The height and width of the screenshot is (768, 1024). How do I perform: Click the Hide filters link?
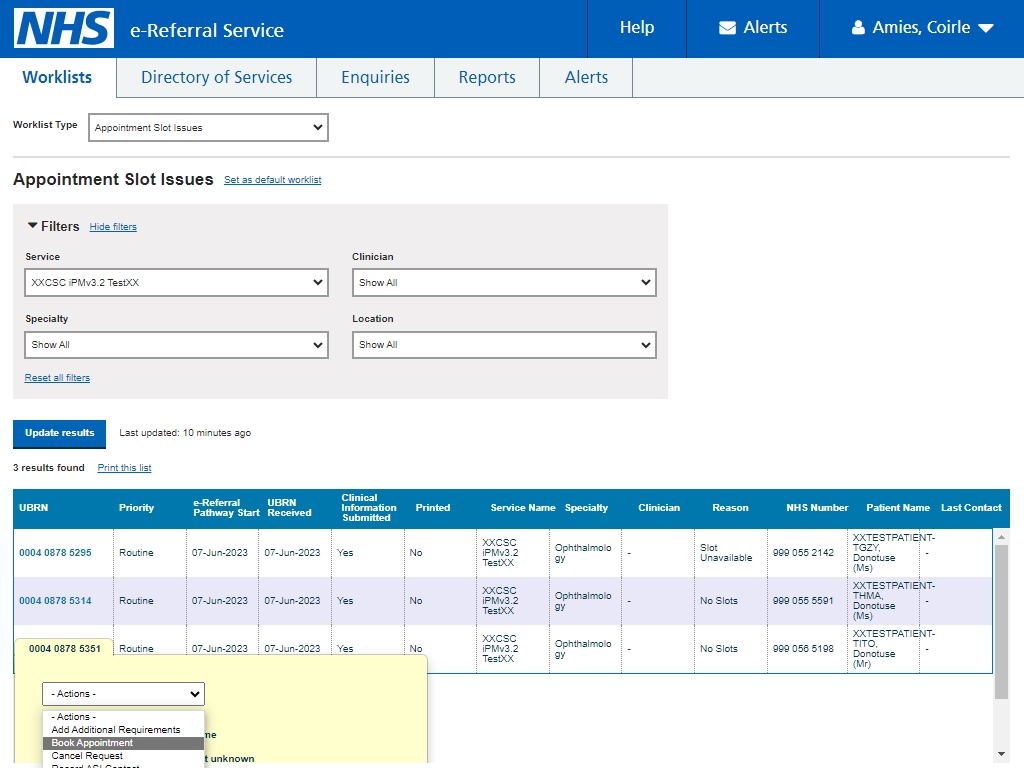[113, 227]
